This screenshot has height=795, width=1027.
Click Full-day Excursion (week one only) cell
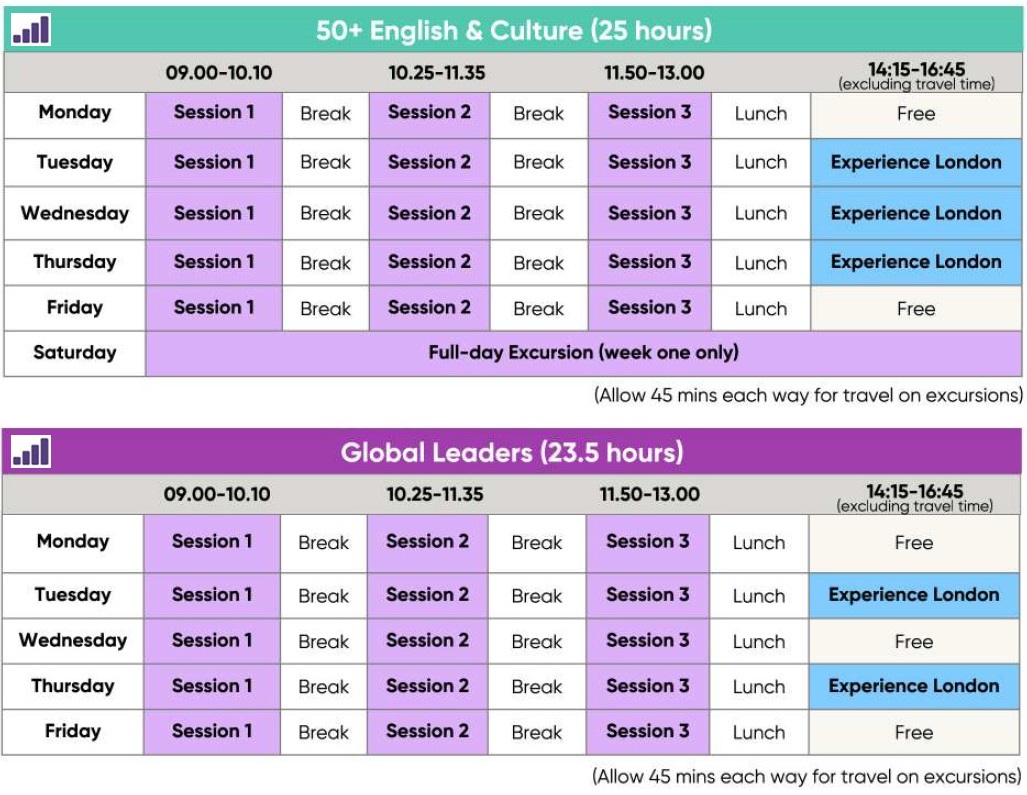(583, 353)
